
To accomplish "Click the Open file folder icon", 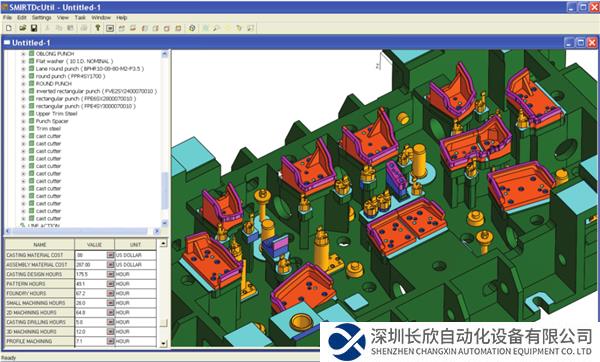I will point(23,28).
